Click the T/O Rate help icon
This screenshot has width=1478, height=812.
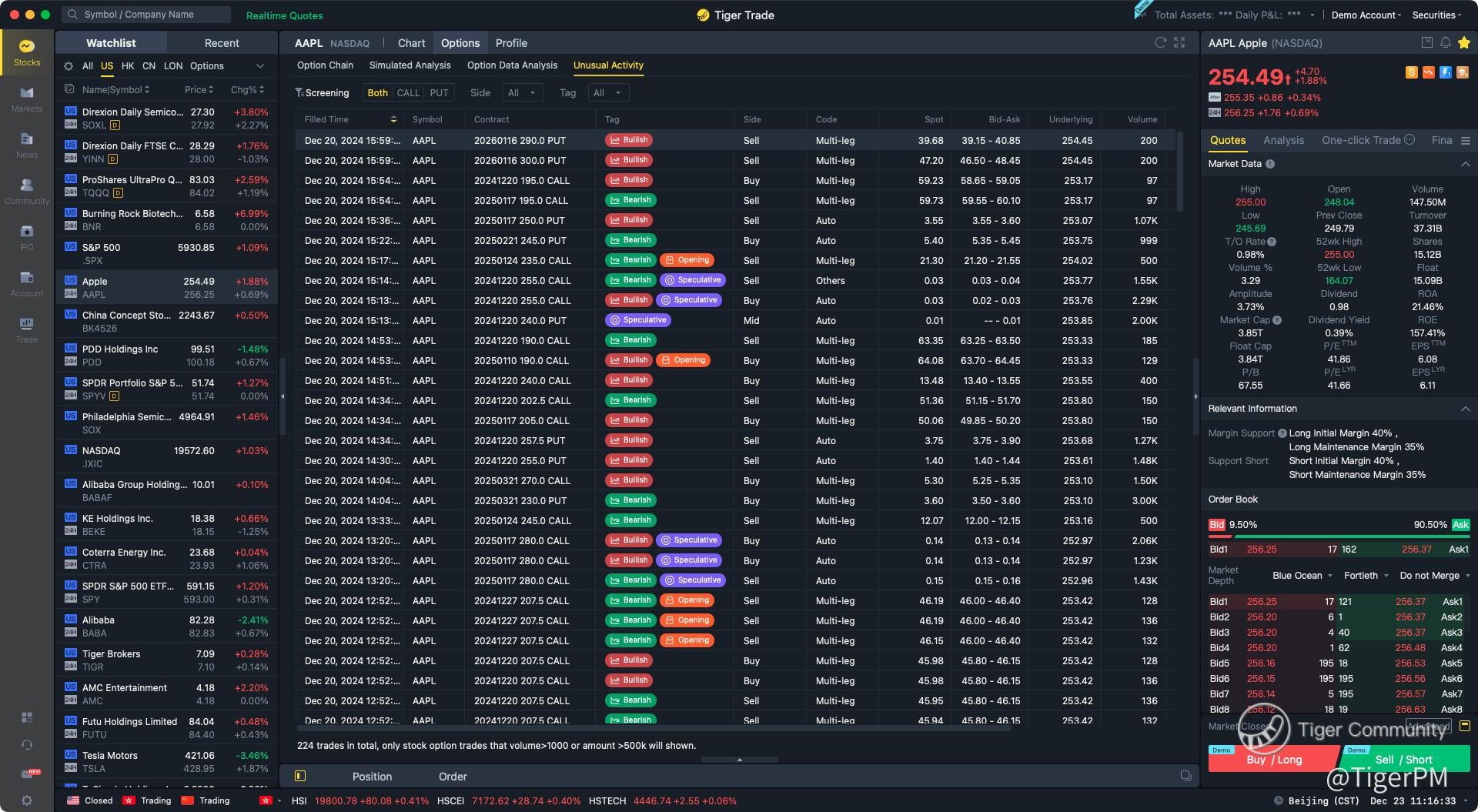tap(1272, 242)
